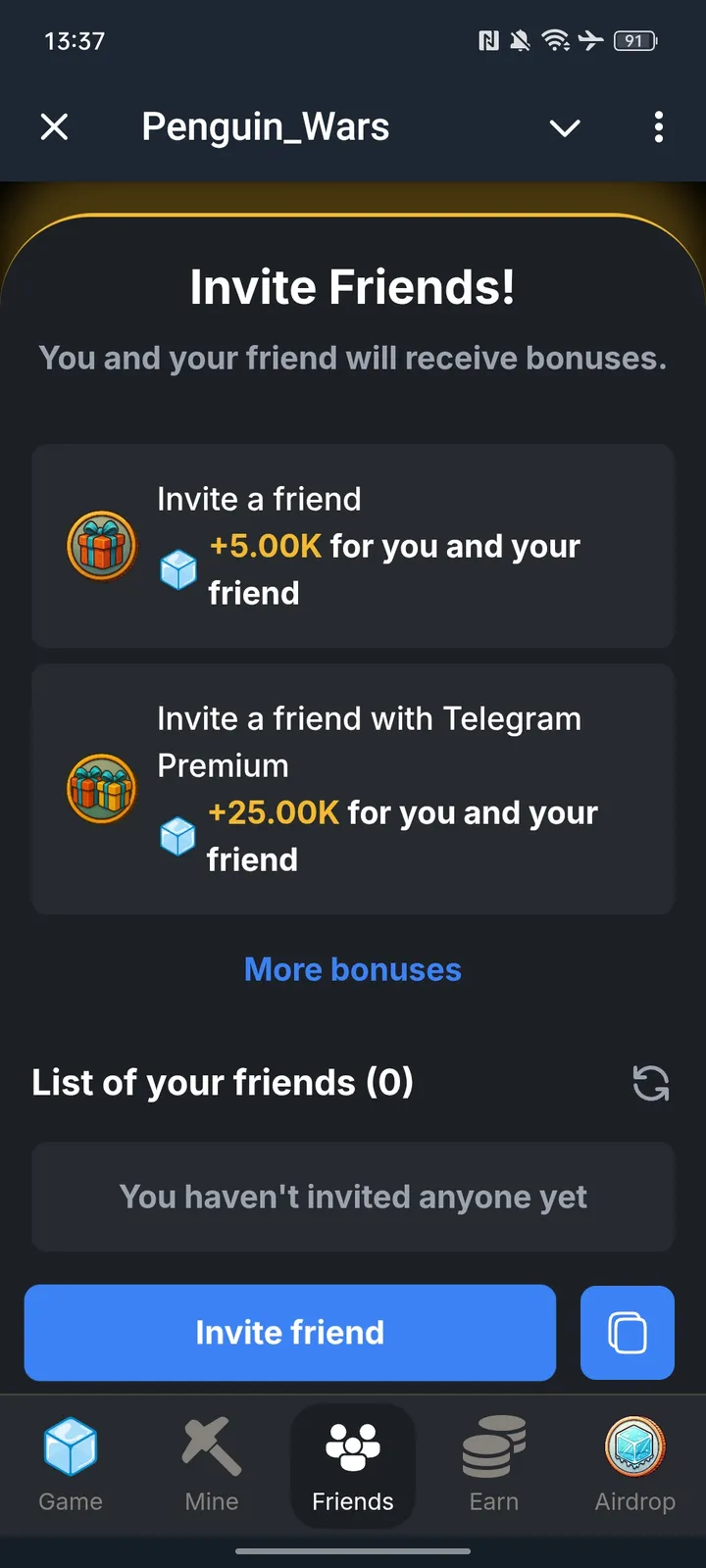Go to the Earn tab
The width and height of the screenshot is (706, 1568).
pos(494,1464)
